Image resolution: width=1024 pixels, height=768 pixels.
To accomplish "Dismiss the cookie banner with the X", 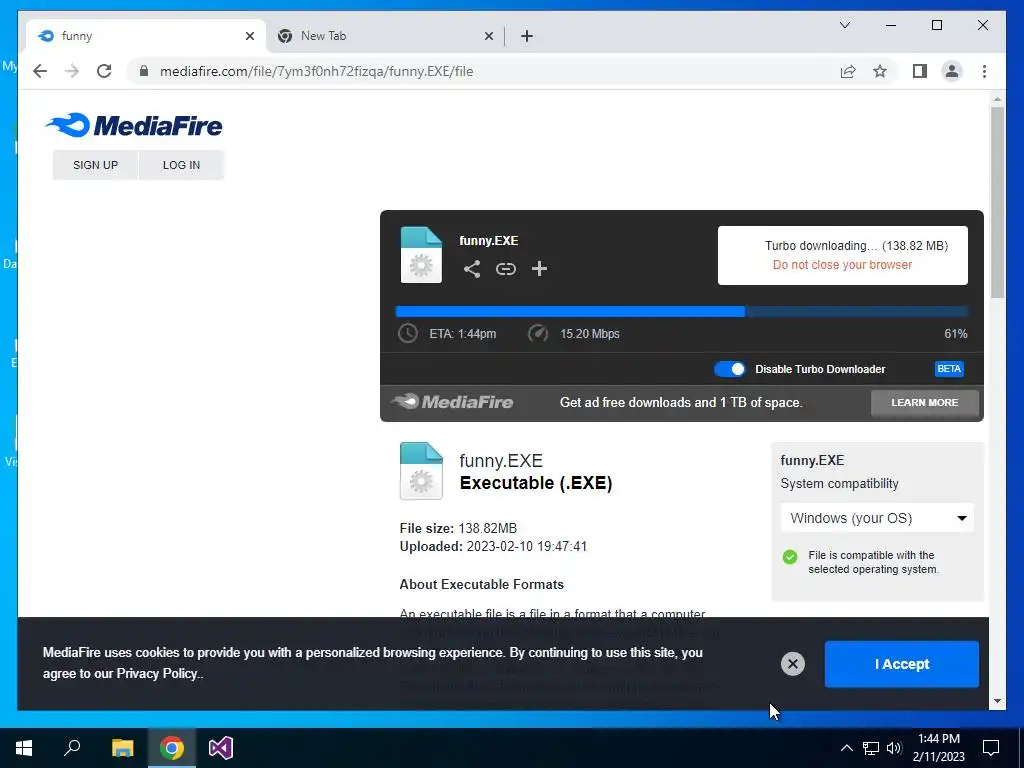I will (x=792, y=664).
